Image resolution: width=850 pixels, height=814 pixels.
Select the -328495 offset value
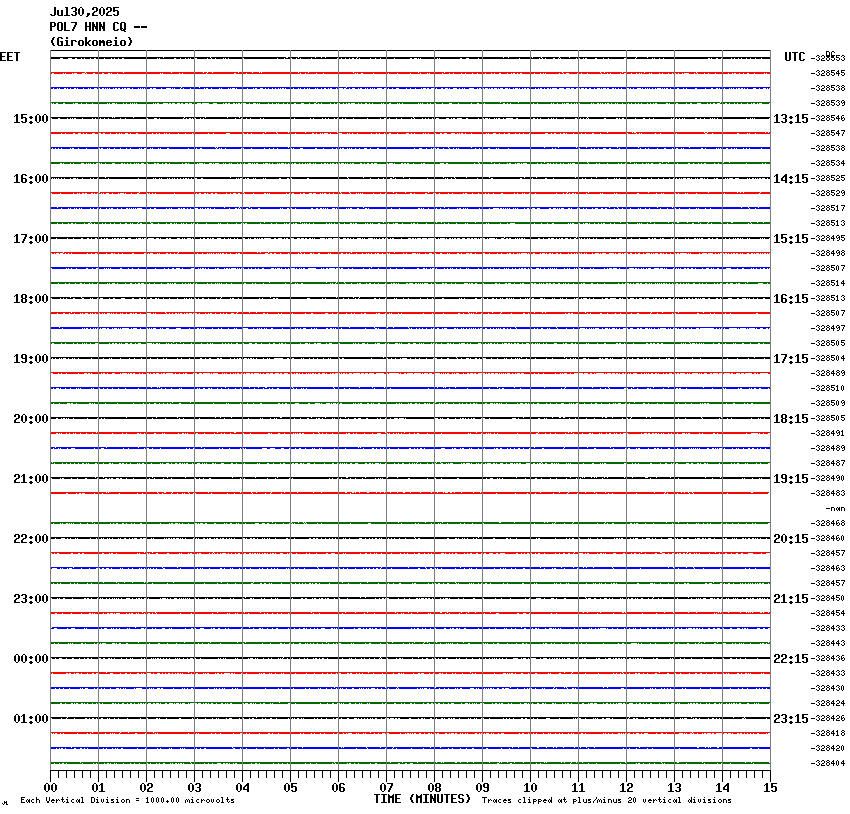point(828,238)
